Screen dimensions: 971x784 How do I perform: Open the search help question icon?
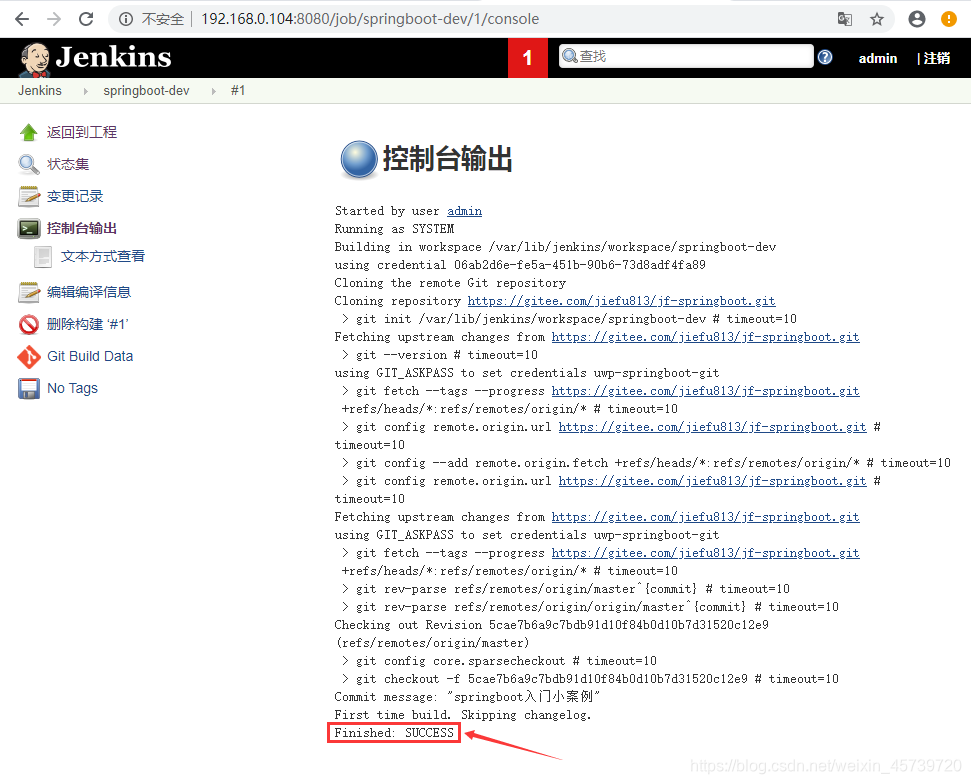point(825,58)
